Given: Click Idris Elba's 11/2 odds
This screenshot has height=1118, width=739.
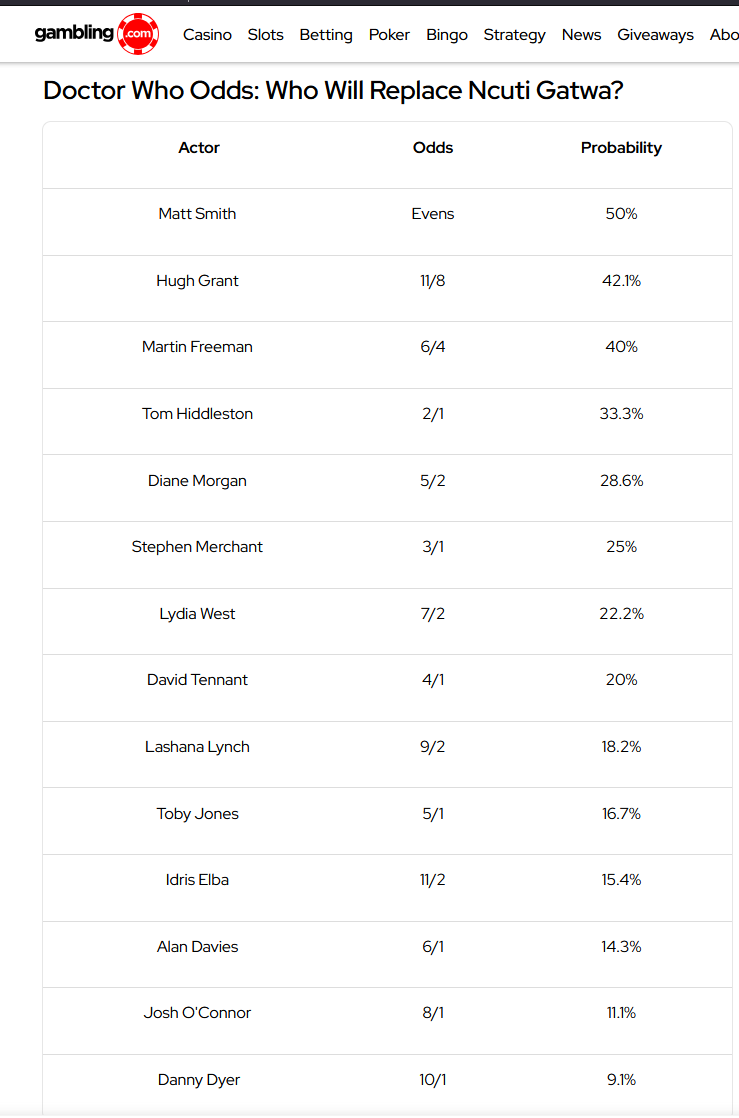Looking at the screenshot, I should 433,880.
